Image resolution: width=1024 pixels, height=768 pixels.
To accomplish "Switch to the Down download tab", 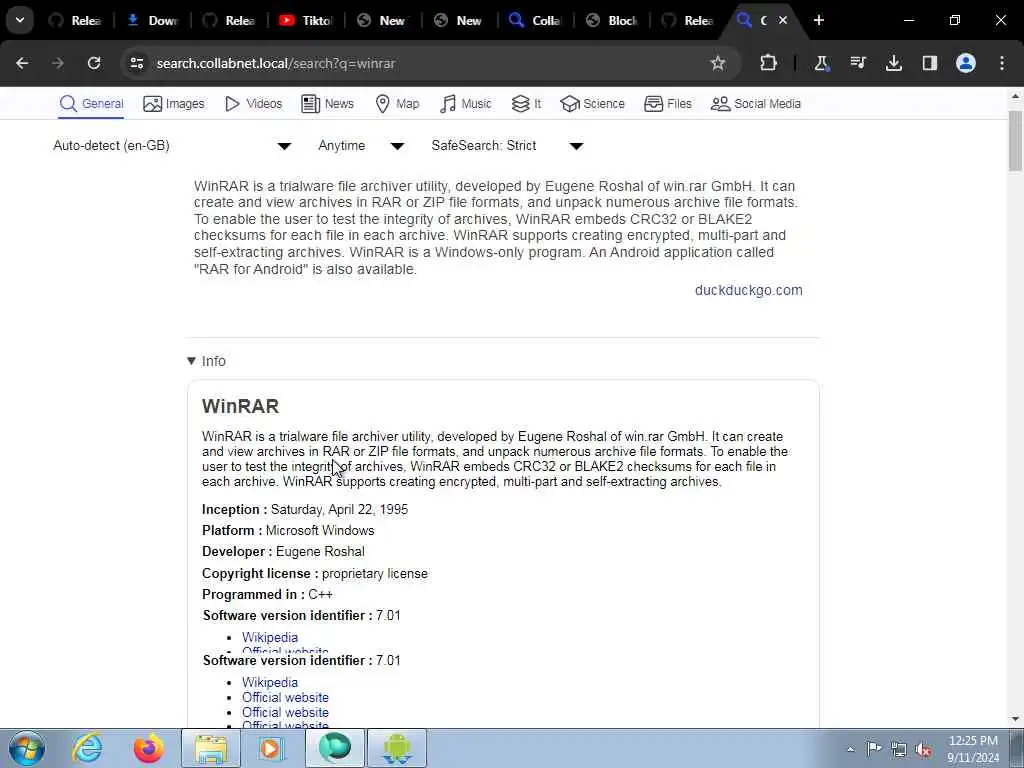I will (x=152, y=21).
